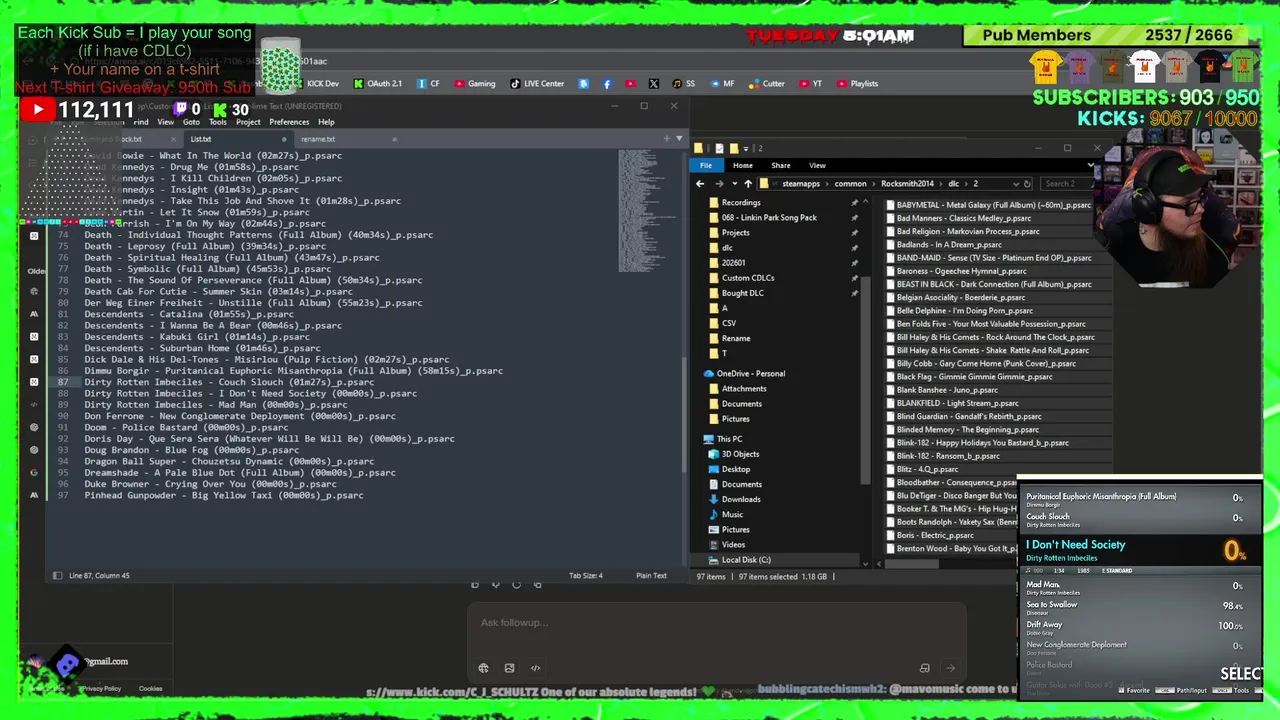Open the Cutter bookmark

[767, 84]
